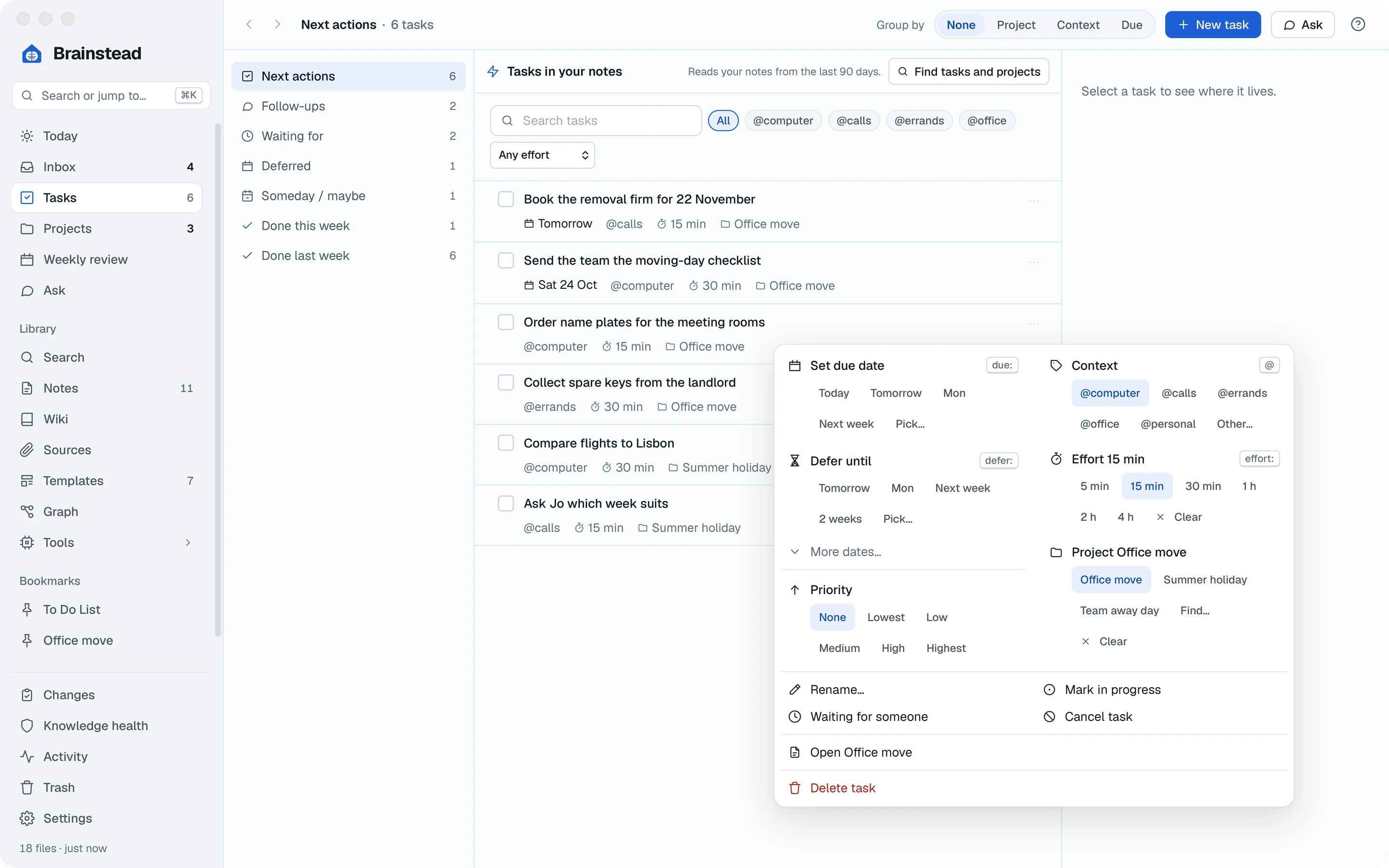The height and width of the screenshot is (868, 1389).
Task: Open the Inbox
Action: click(x=107, y=167)
